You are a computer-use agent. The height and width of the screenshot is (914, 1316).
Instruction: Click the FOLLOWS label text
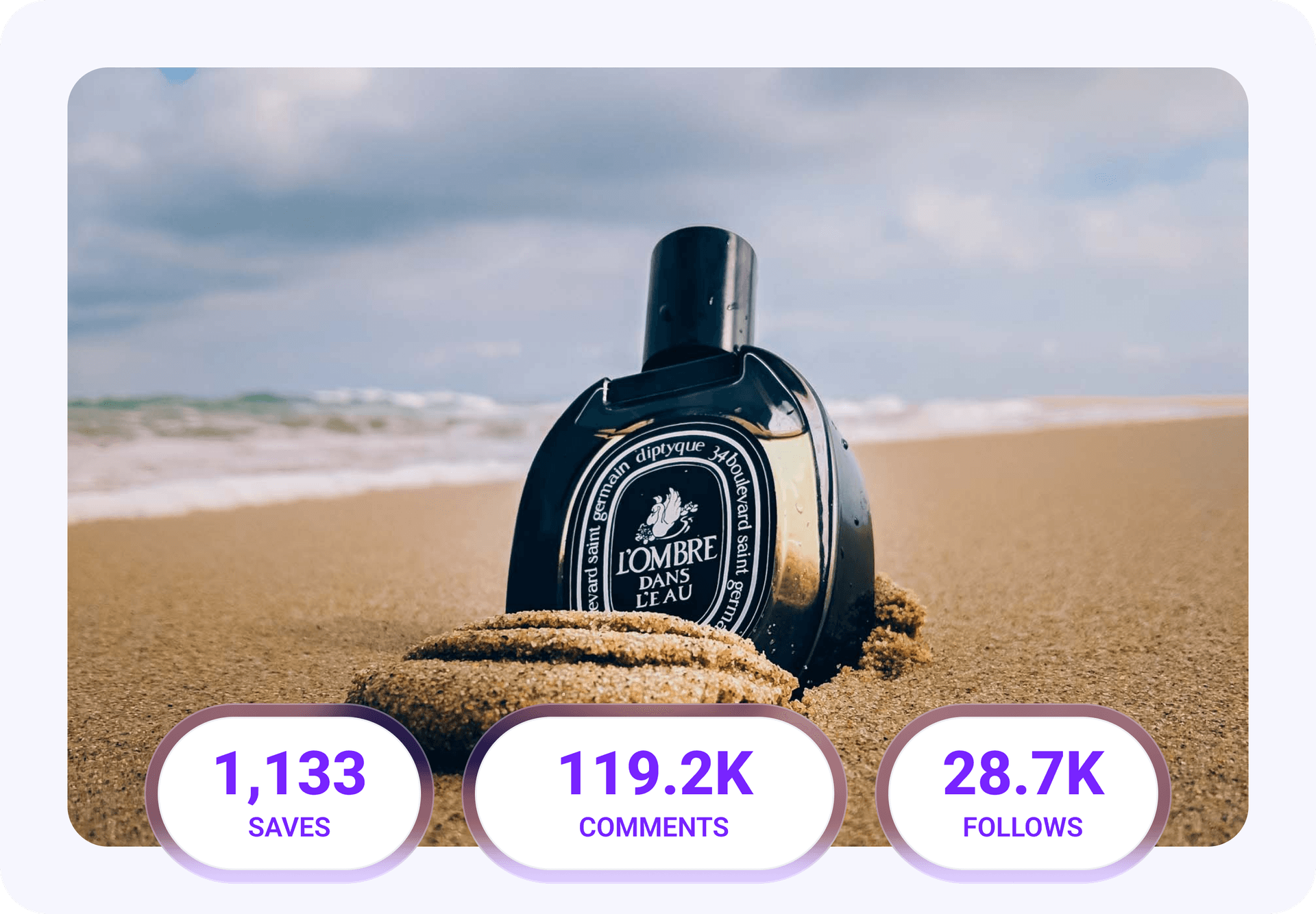tap(1023, 827)
